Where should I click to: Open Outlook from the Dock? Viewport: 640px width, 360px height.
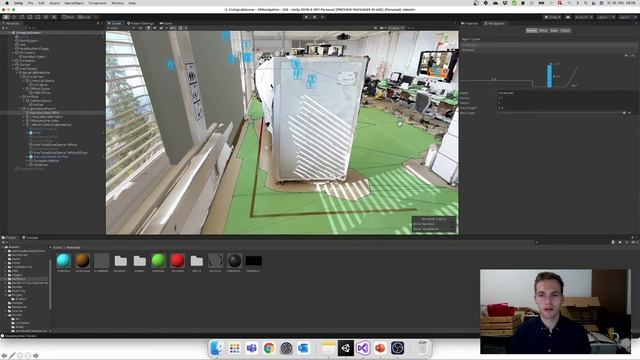pos(304,348)
